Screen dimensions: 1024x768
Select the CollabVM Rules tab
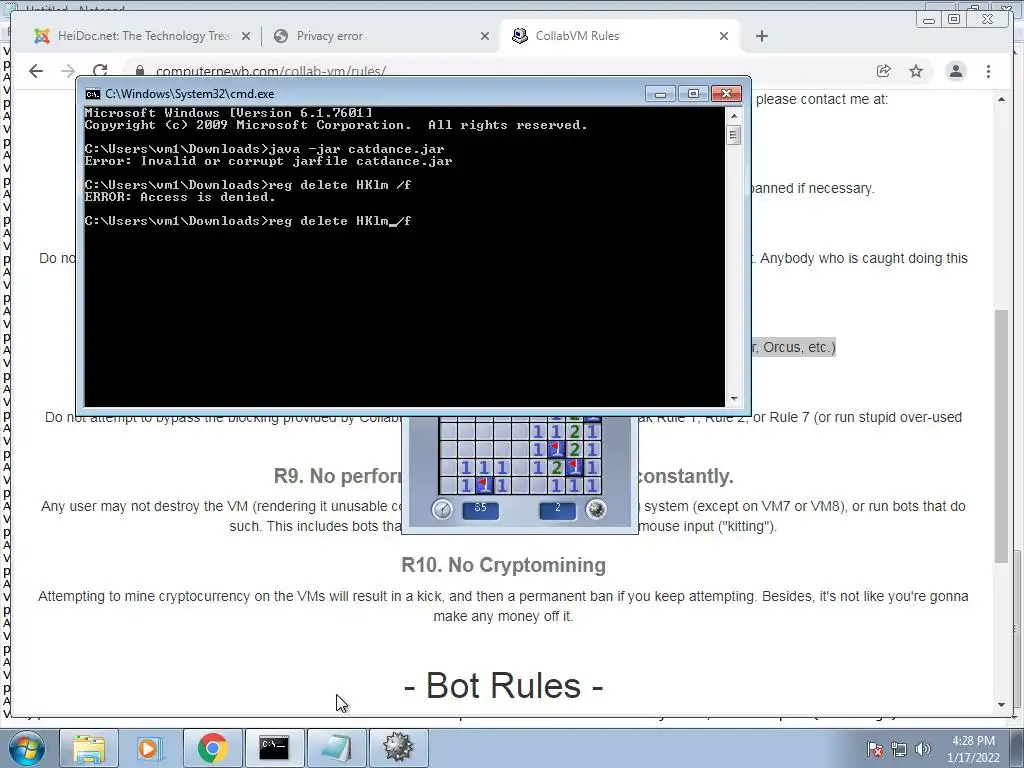[x=577, y=36]
